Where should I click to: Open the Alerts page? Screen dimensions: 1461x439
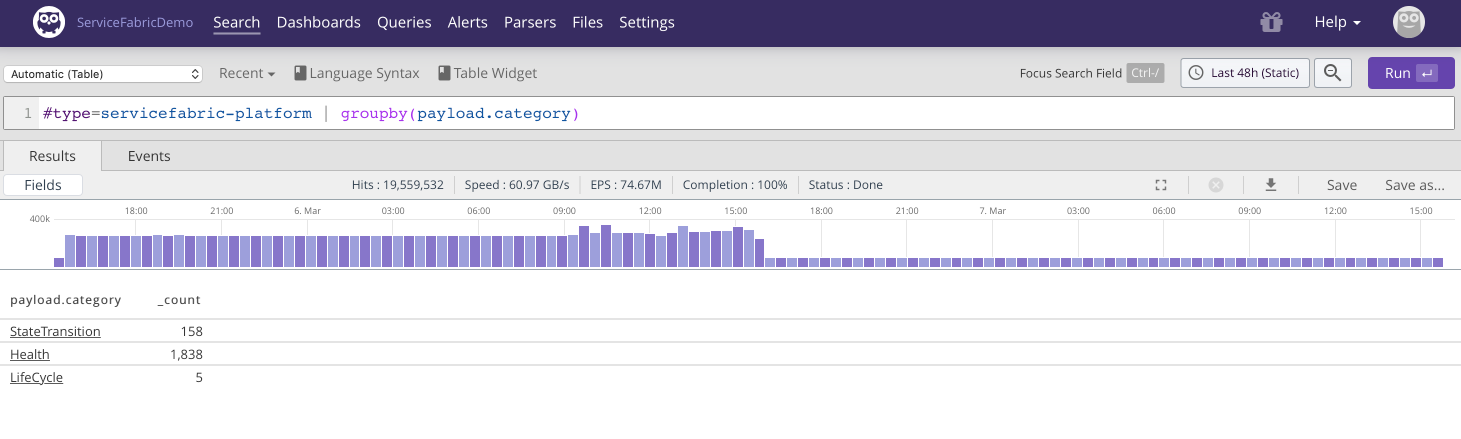click(x=467, y=22)
